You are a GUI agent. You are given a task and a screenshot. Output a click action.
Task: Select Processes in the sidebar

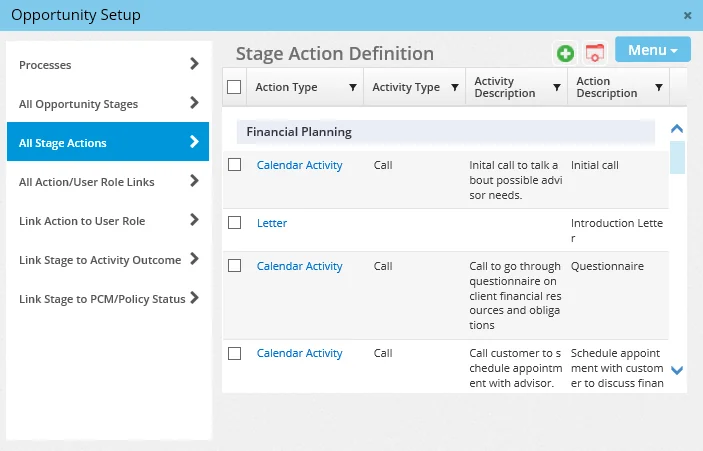pyautogui.click(x=108, y=65)
